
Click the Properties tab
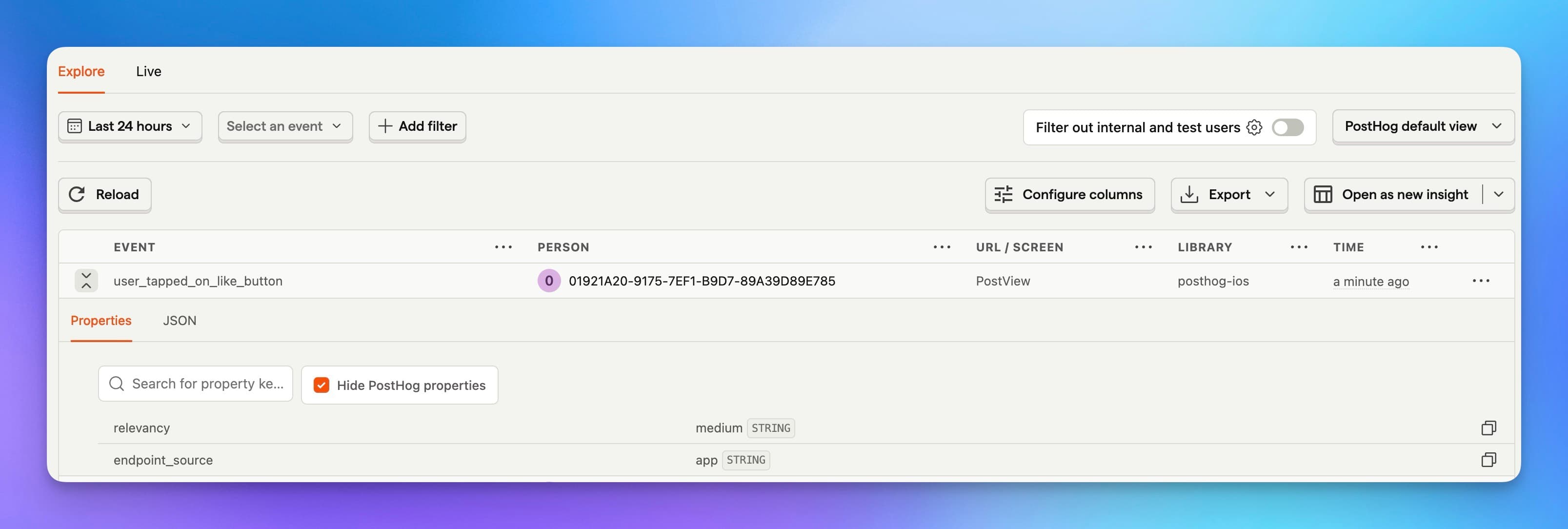[101, 320]
